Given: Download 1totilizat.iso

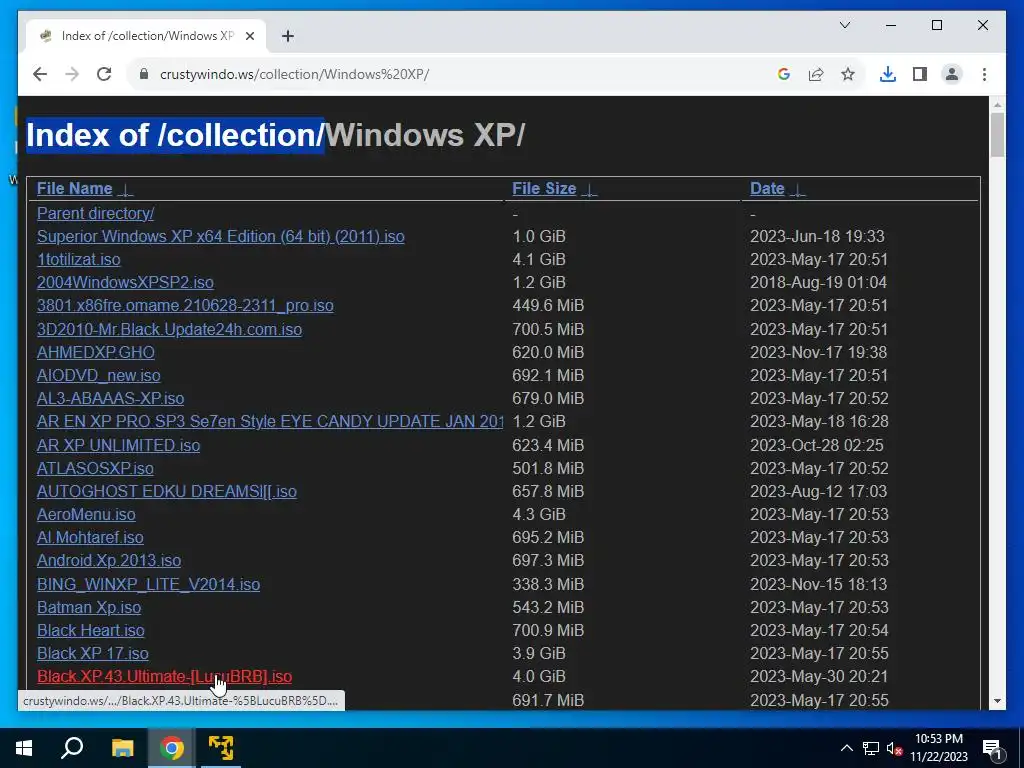Looking at the screenshot, I should pos(78,260).
